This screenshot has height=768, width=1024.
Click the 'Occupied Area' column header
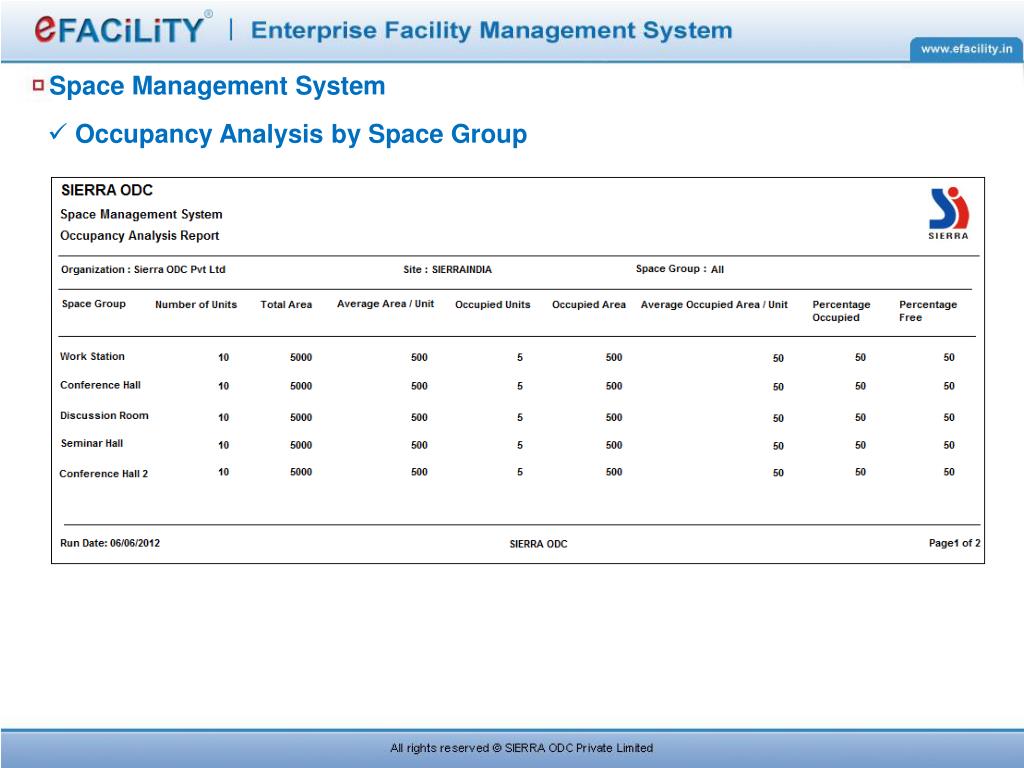[588, 304]
